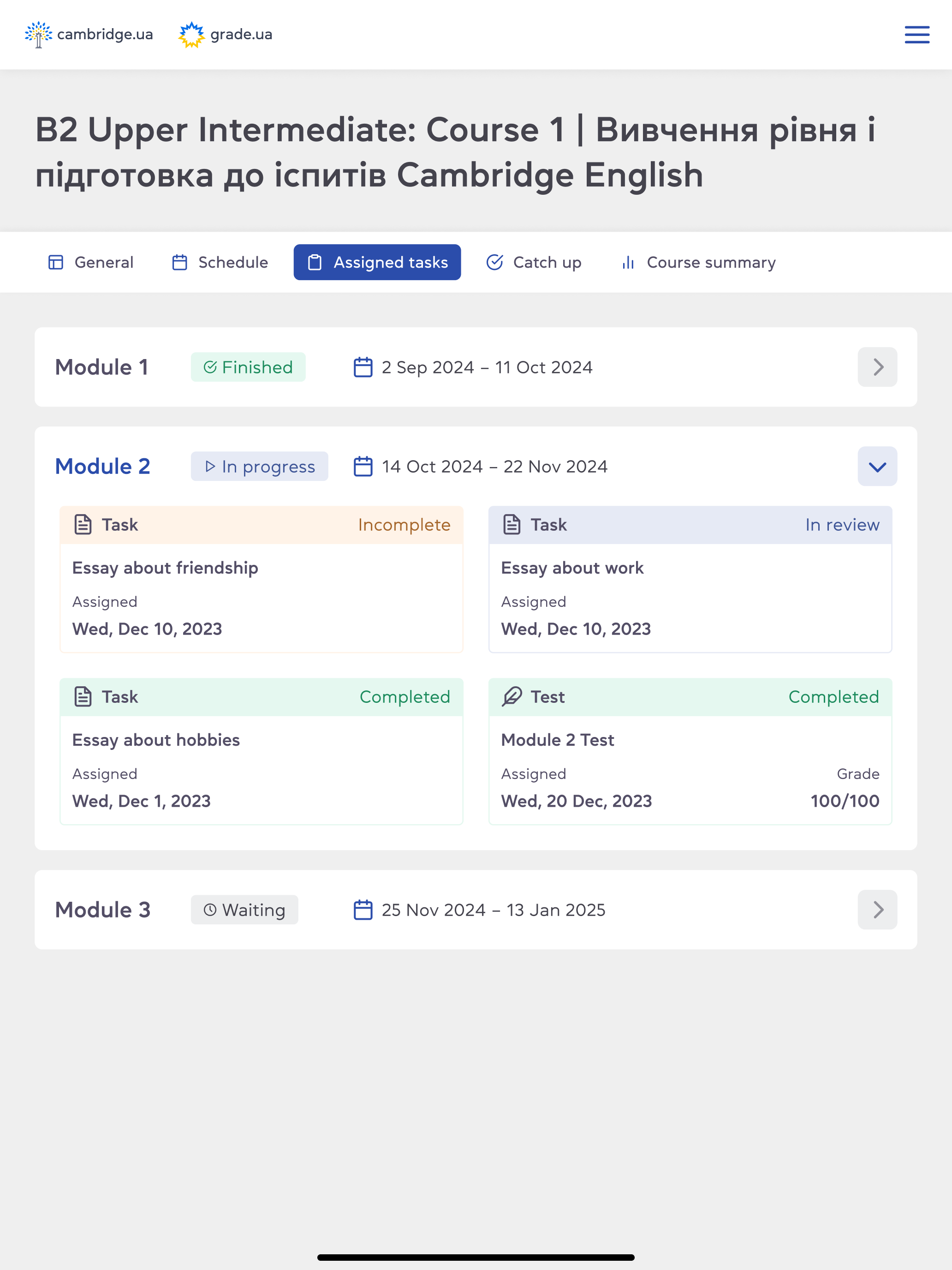The image size is (952, 1270).
Task: Click the General tab layout icon
Action: point(56,263)
